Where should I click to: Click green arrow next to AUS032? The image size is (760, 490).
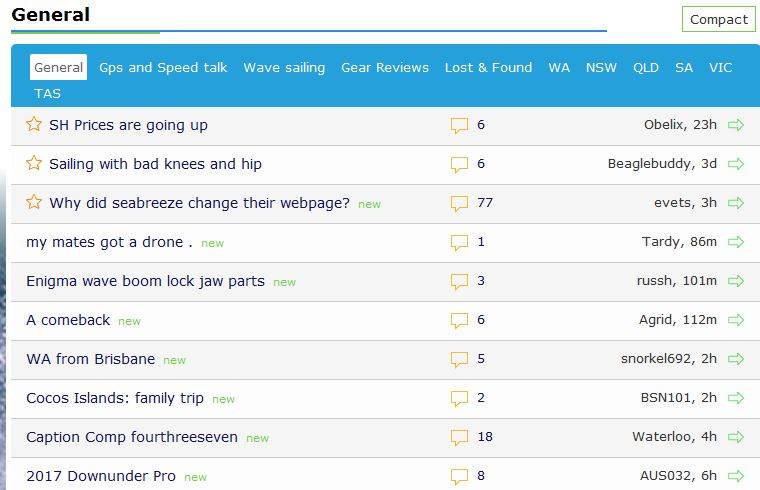coord(736,476)
